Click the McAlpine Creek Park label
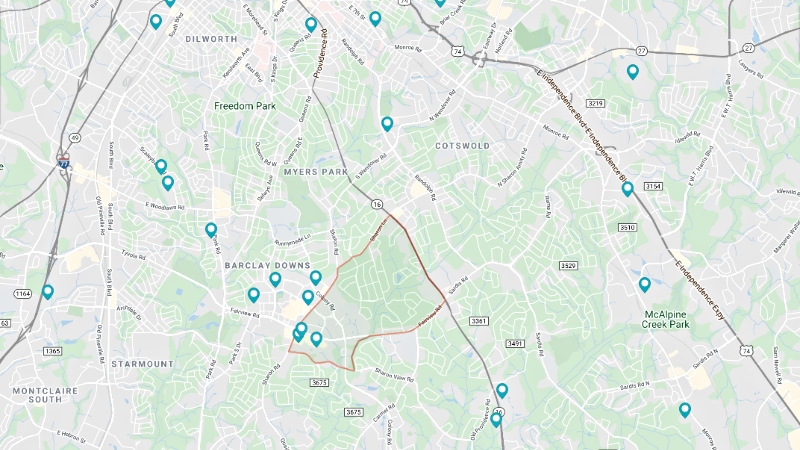This screenshot has width=800, height=450. (665, 319)
